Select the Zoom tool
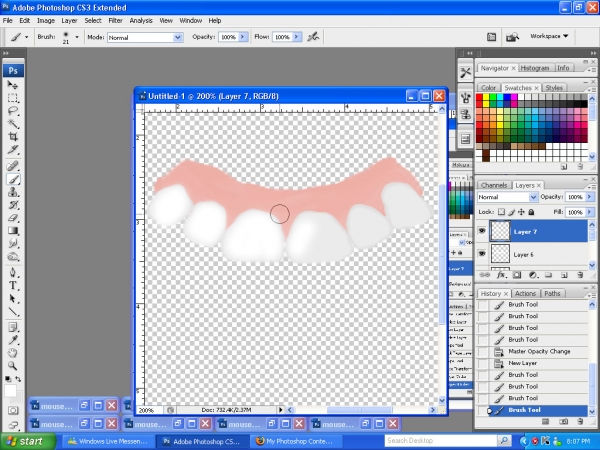The width and height of the screenshot is (600, 450). (13, 366)
